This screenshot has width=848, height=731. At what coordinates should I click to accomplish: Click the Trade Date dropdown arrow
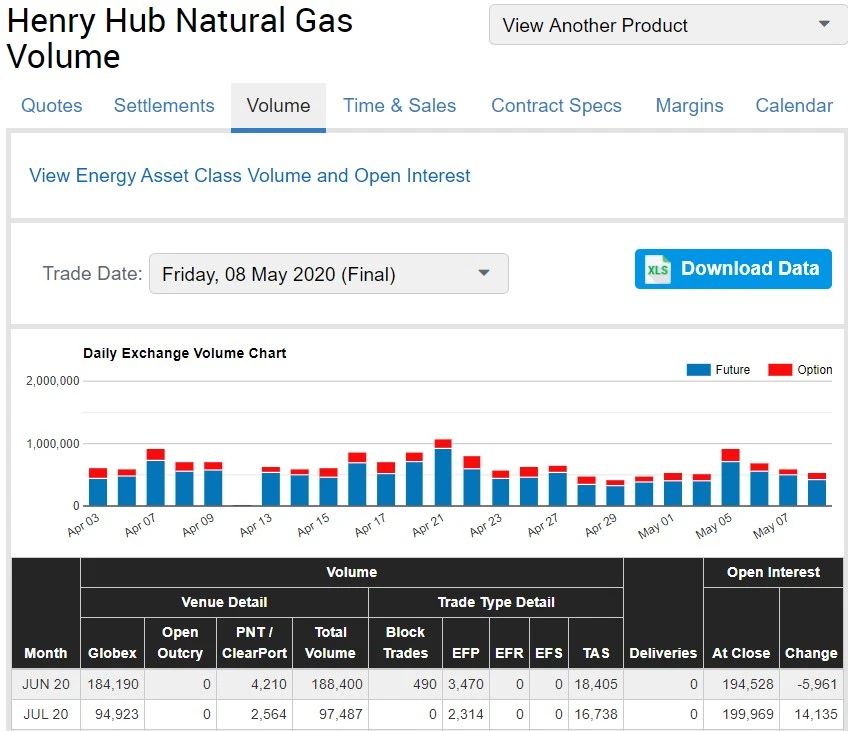[484, 274]
